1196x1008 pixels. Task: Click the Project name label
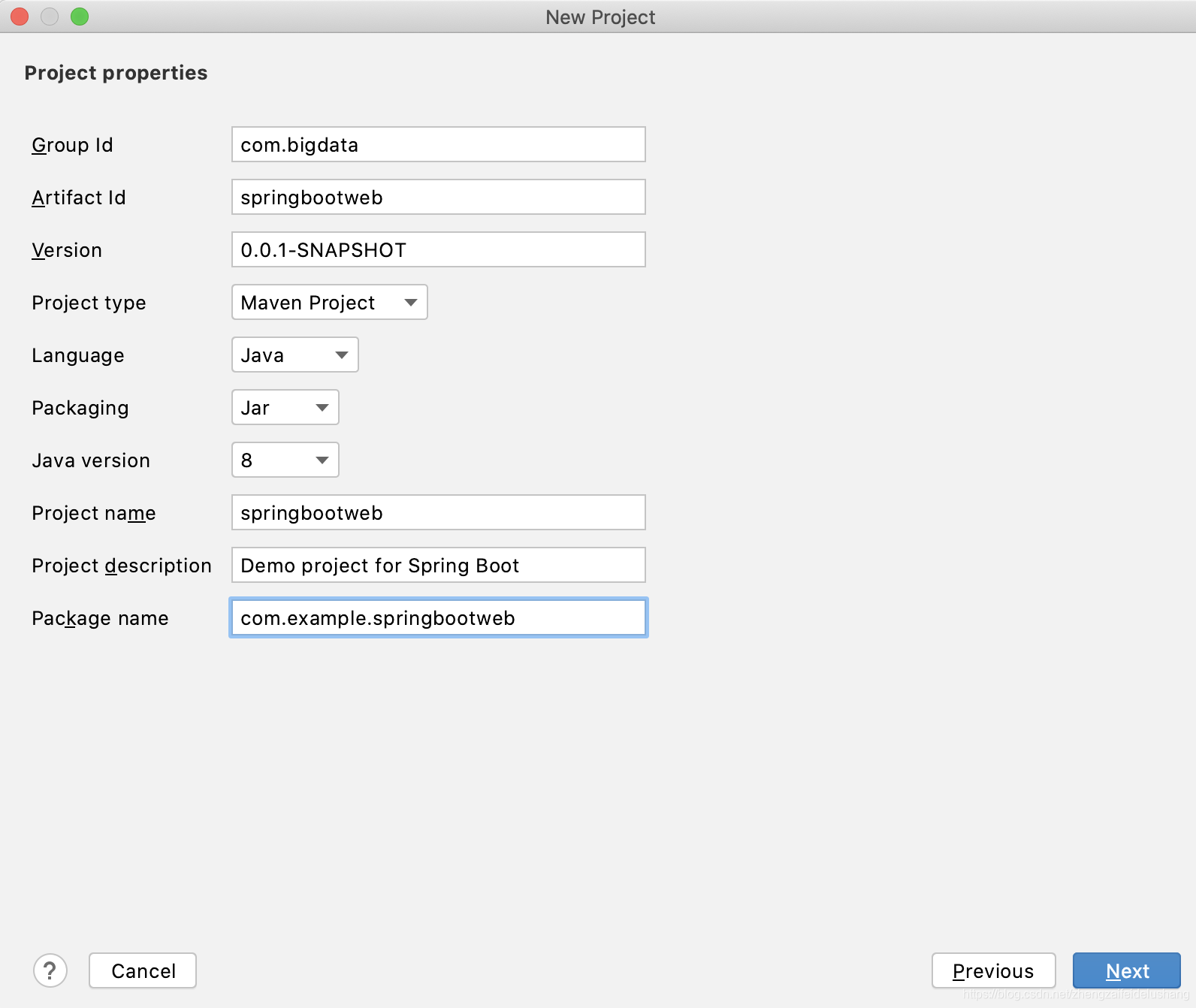point(94,513)
